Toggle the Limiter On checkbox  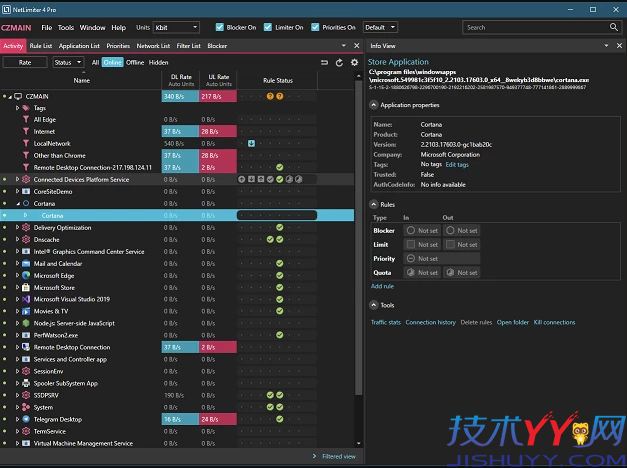[x=268, y=27]
